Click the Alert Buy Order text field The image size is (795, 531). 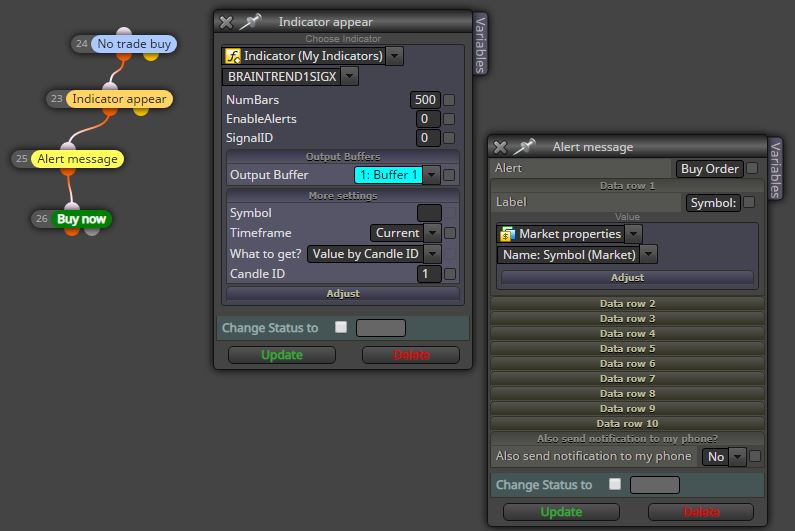709,169
